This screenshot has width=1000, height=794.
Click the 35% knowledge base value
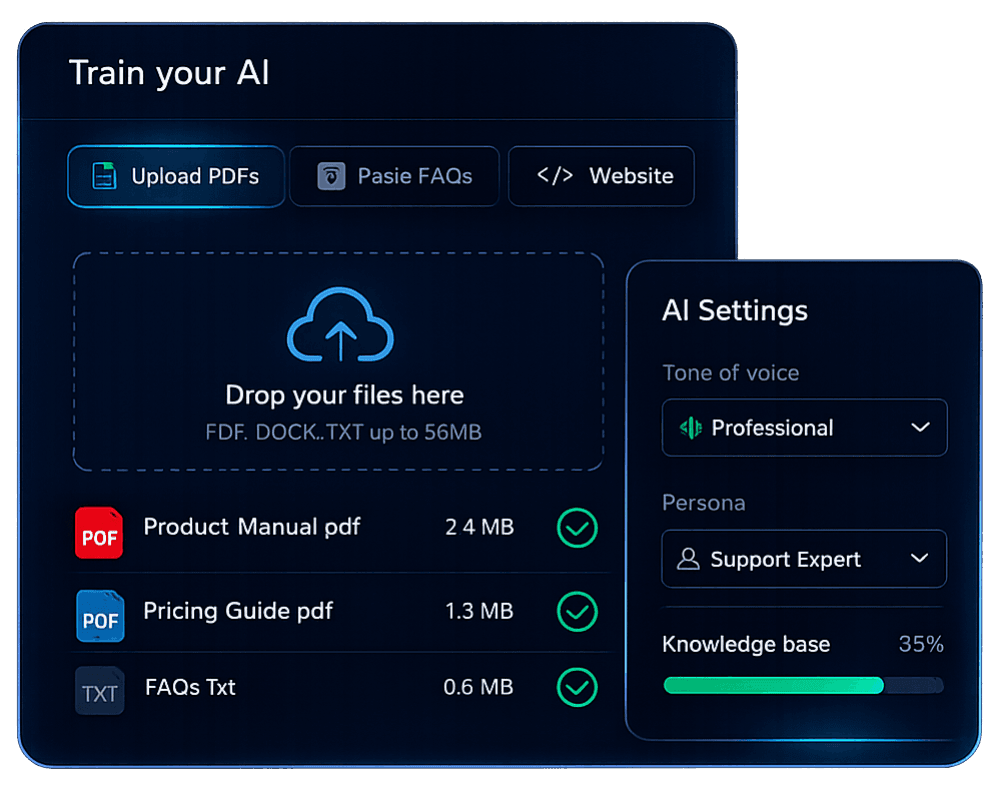(921, 644)
